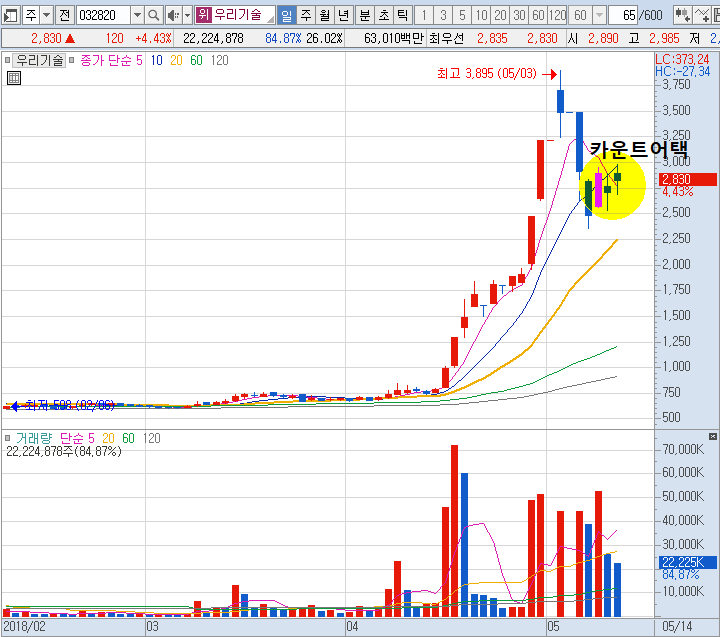
Task: Click the stock search magnifier icon
Action: tap(153, 15)
